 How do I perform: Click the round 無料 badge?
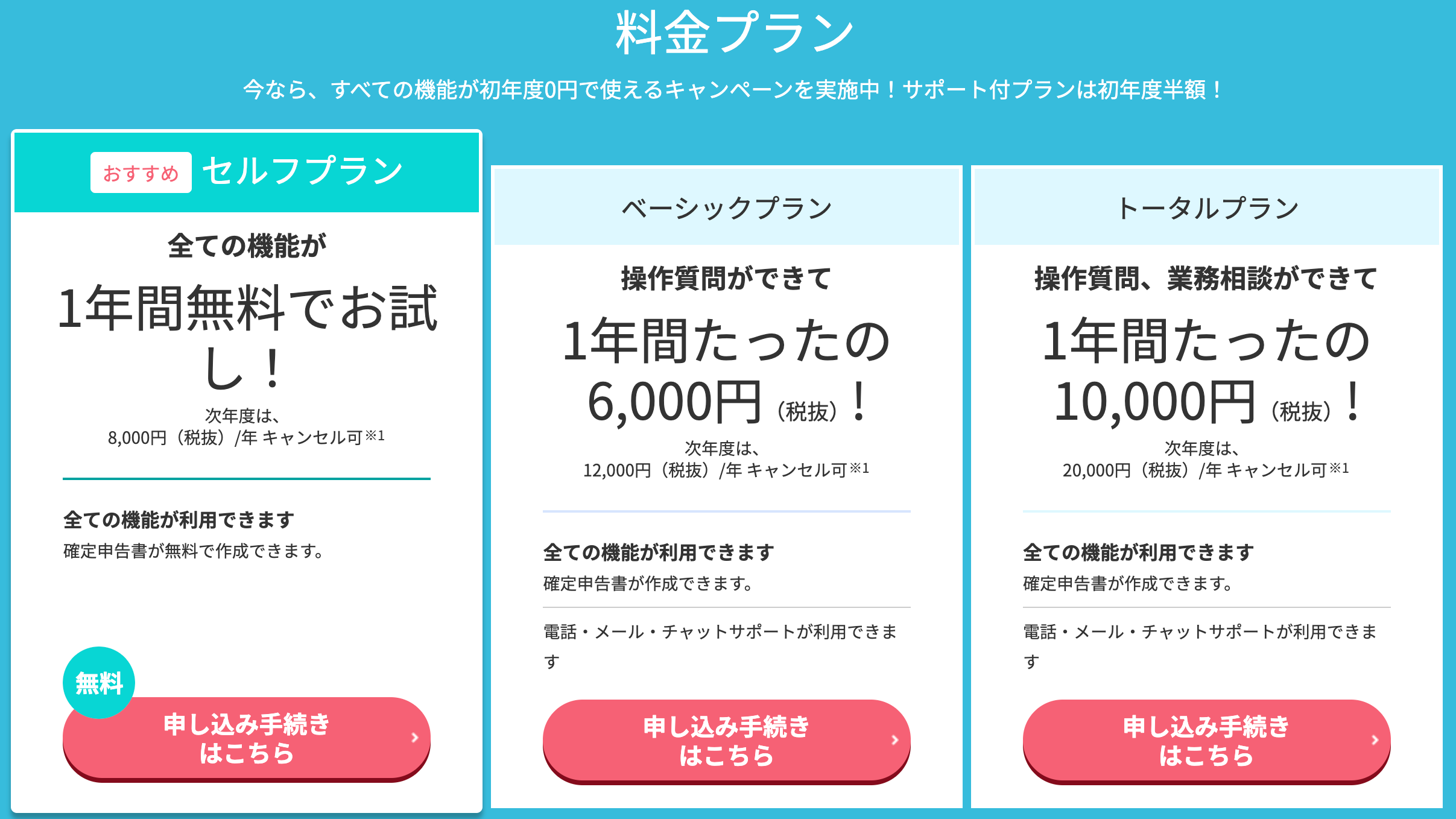coord(99,683)
